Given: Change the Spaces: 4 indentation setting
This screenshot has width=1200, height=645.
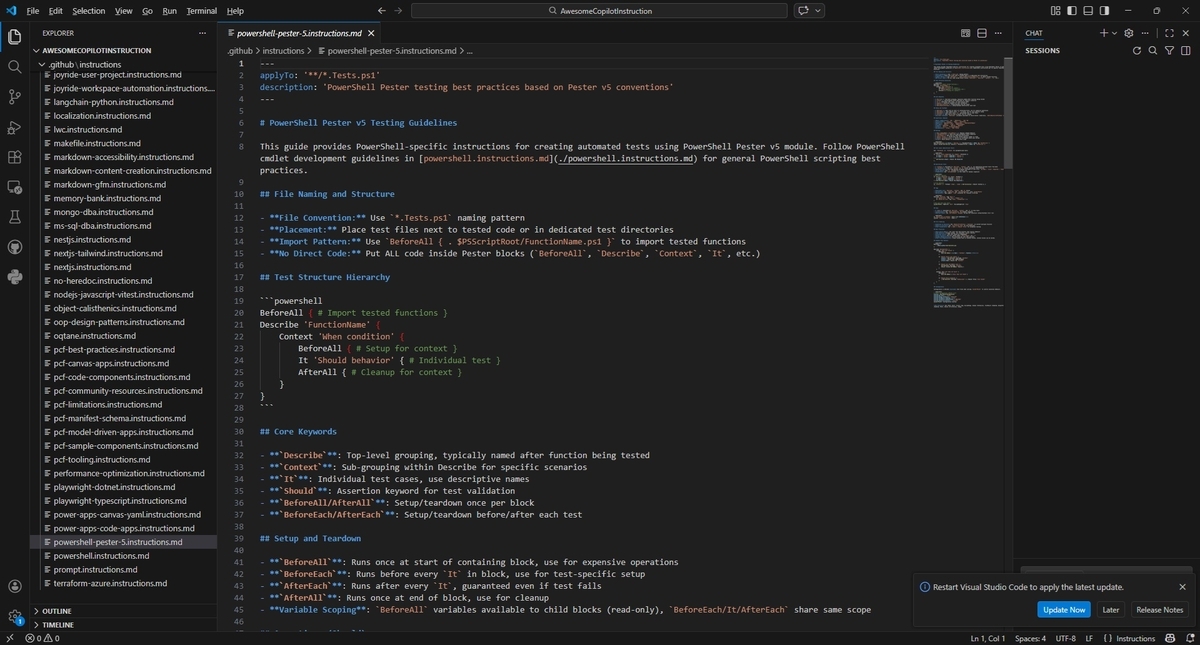Looking at the screenshot, I should pyautogui.click(x=1031, y=638).
